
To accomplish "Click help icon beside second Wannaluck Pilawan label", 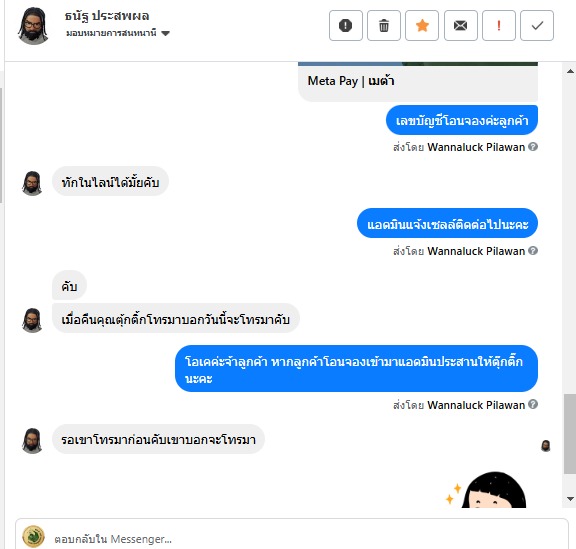I will tap(533, 251).
